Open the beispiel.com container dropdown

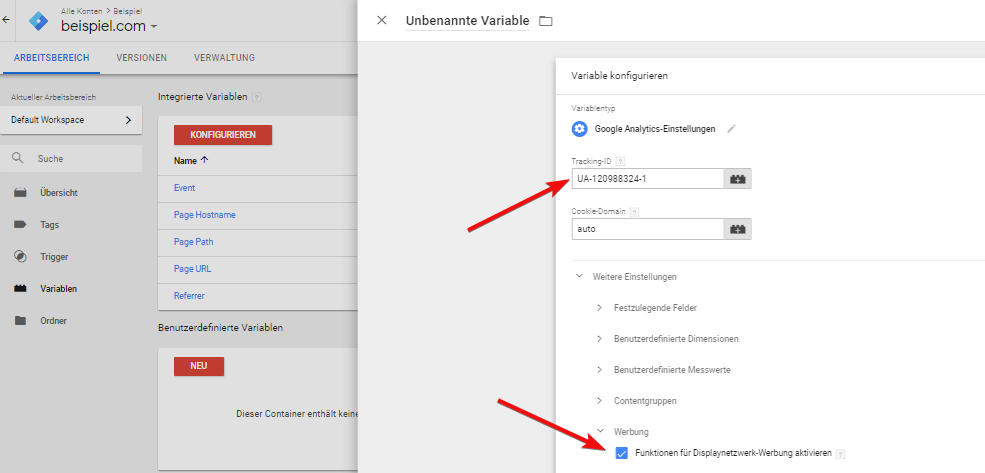click(109, 26)
